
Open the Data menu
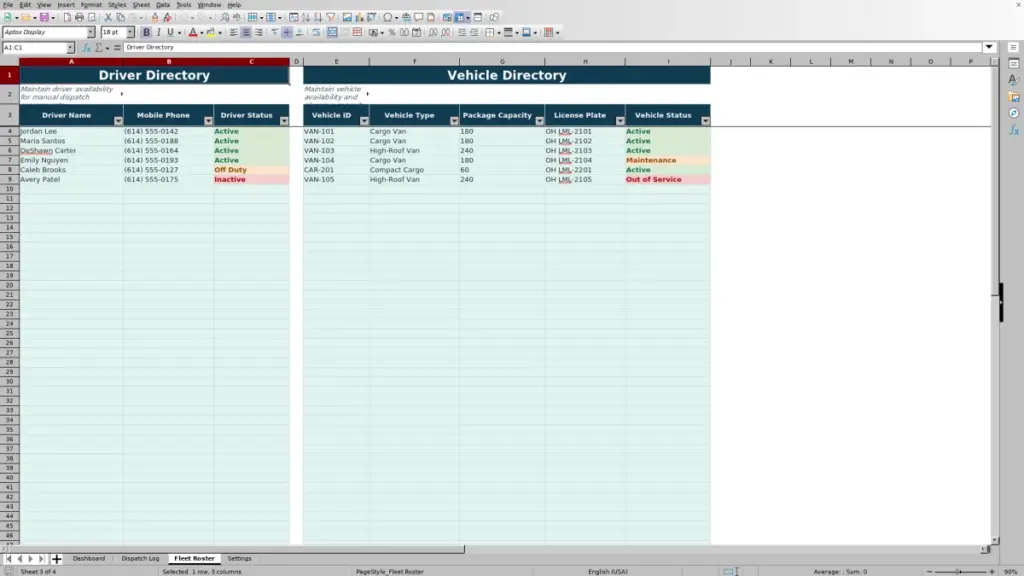[163, 5]
